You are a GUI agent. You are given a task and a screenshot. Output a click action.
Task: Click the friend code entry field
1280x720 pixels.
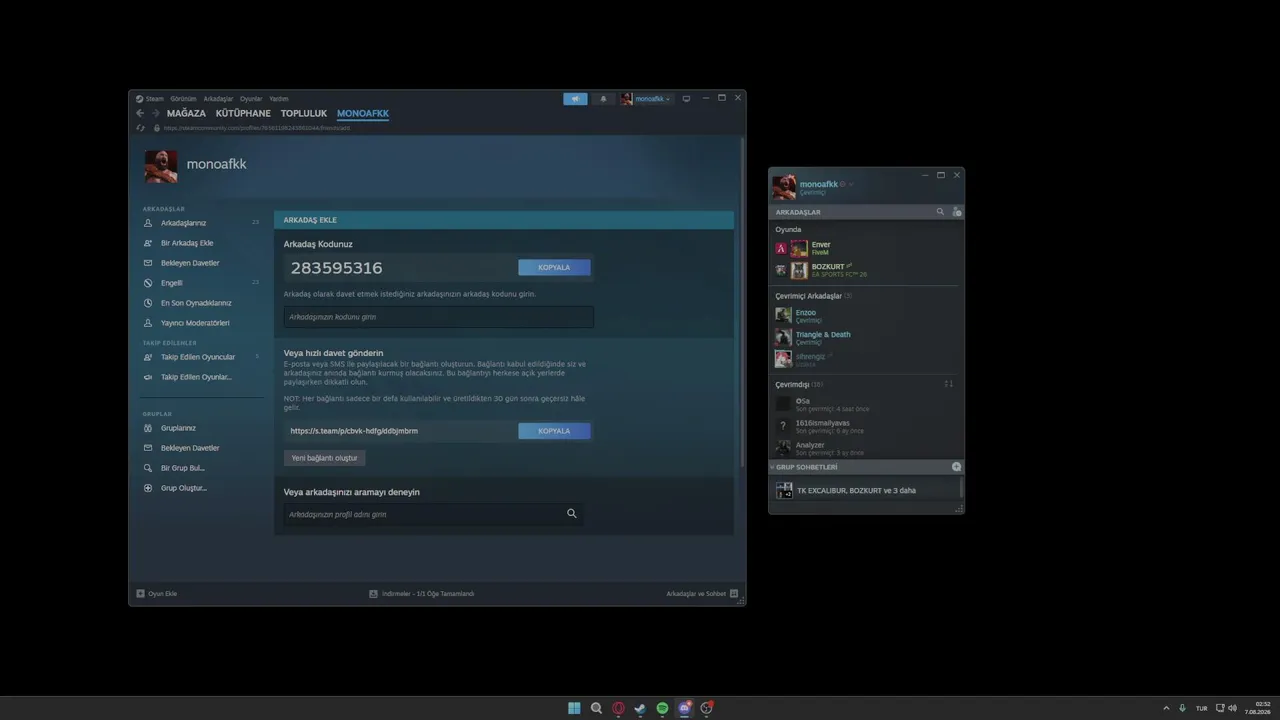(438, 317)
